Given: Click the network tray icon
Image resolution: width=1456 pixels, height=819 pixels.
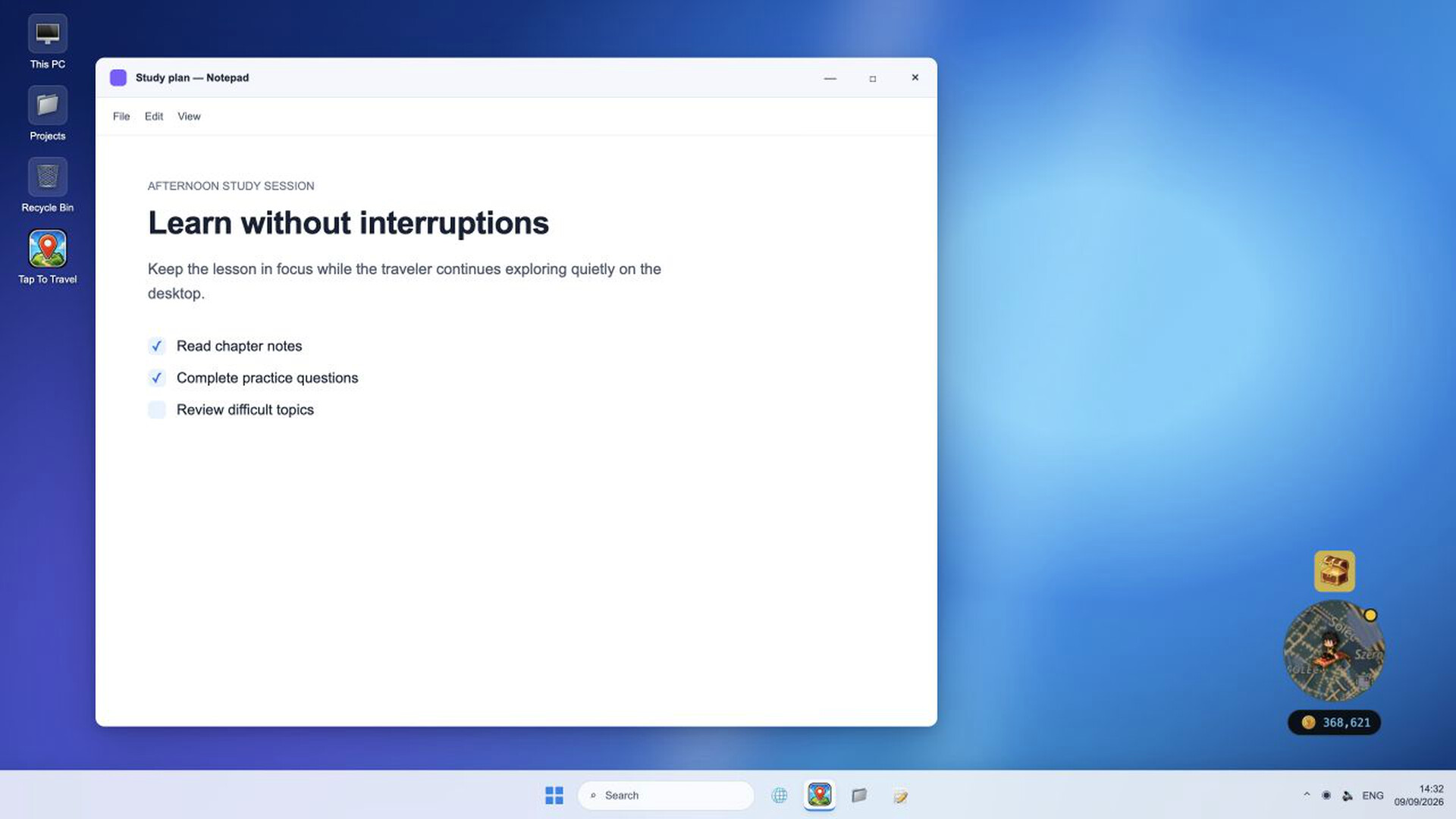Looking at the screenshot, I should [x=1348, y=795].
